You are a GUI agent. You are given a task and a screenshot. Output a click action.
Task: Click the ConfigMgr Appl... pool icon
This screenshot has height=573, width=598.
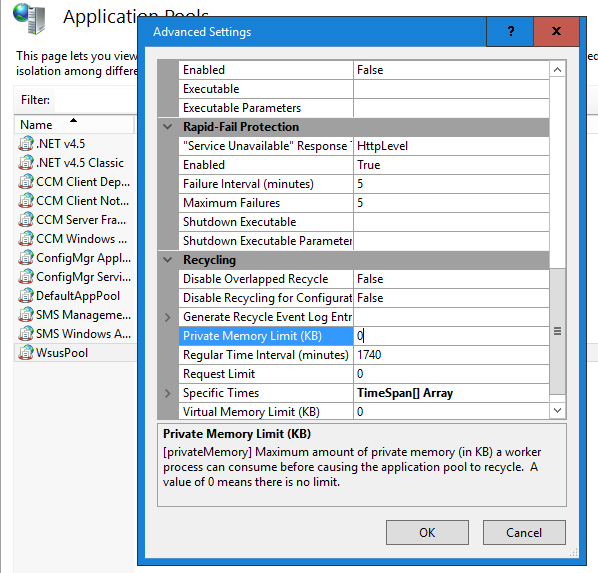[x=26, y=258]
